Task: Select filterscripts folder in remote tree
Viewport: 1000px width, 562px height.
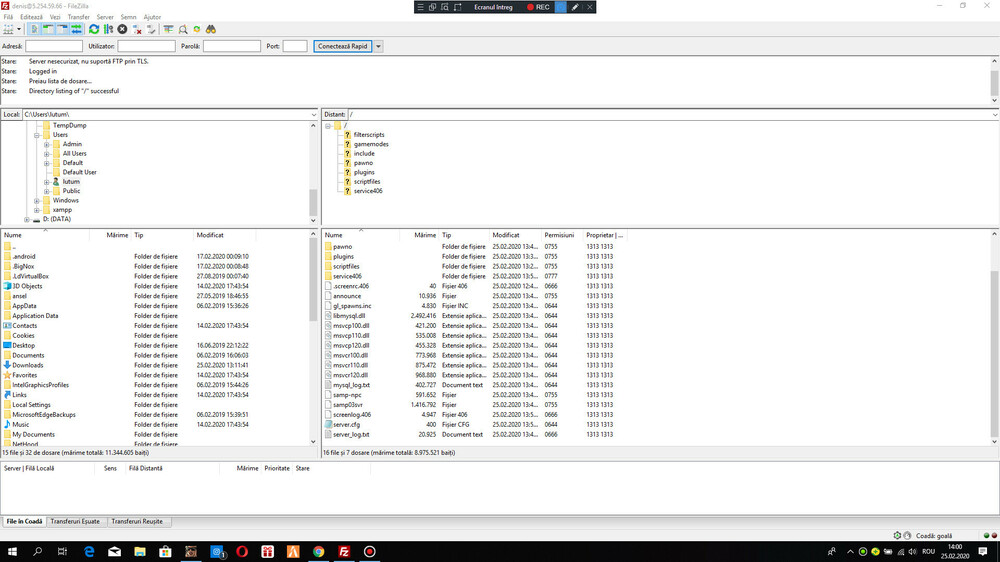Action: tap(369, 135)
